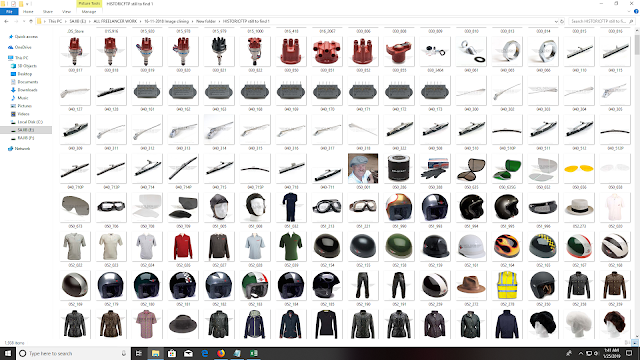Click 'ALL FREELANCER WORK' breadcrumb segment
The height and width of the screenshot is (360, 640).
click(x=115, y=21)
